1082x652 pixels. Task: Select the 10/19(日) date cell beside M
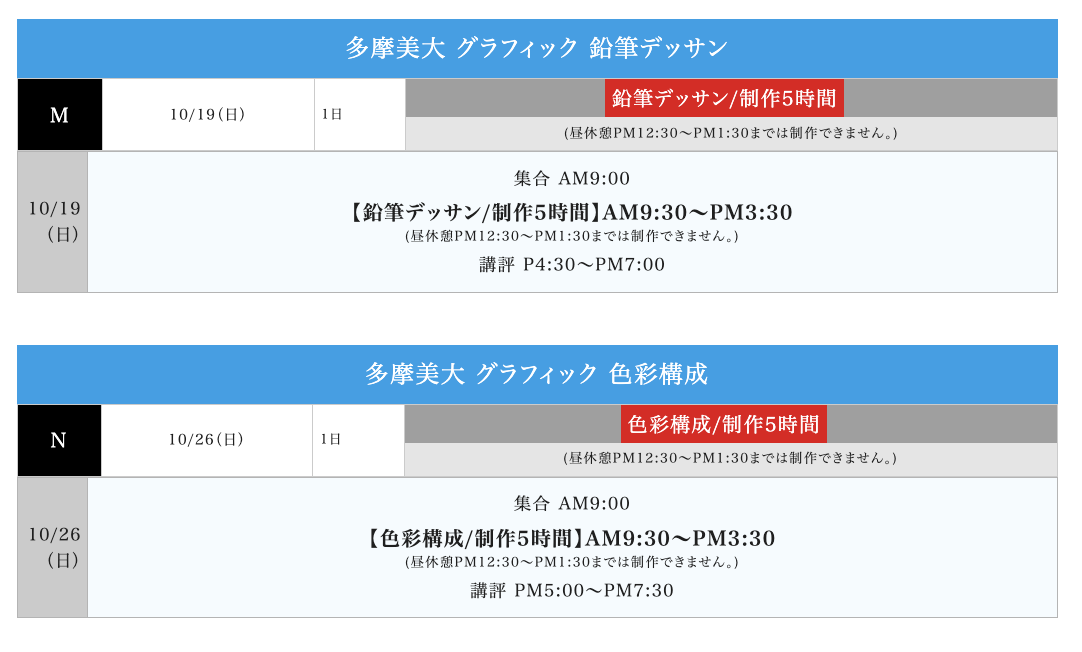pos(208,115)
